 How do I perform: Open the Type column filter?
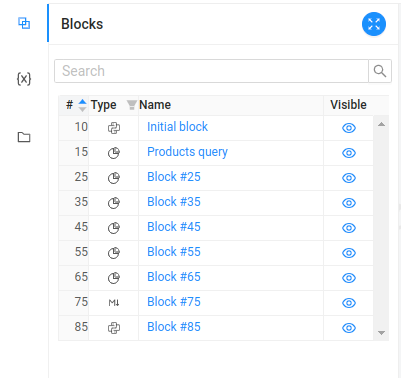[x=132, y=105]
